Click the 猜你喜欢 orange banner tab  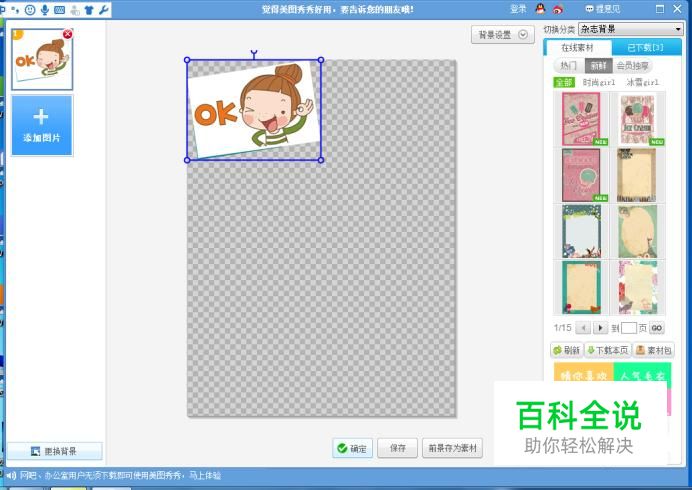tap(583, 373)
